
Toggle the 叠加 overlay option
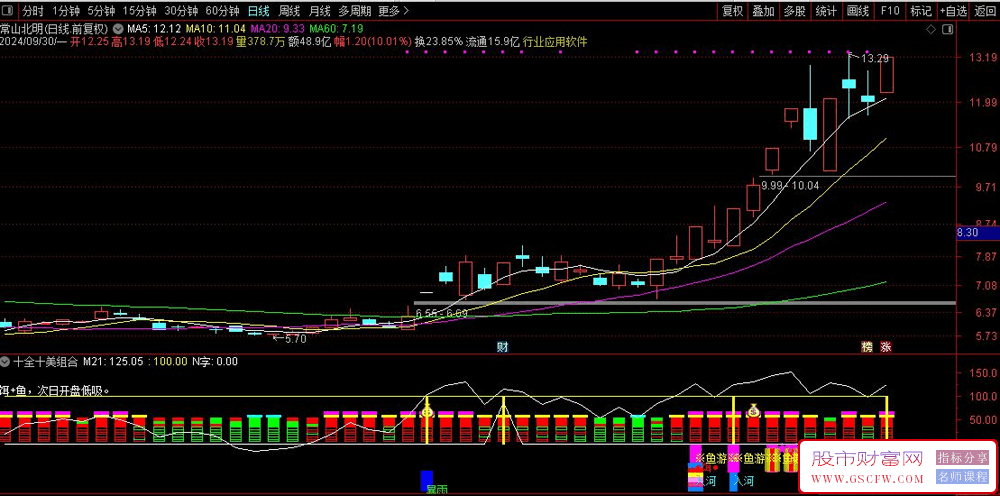point(763,11)
